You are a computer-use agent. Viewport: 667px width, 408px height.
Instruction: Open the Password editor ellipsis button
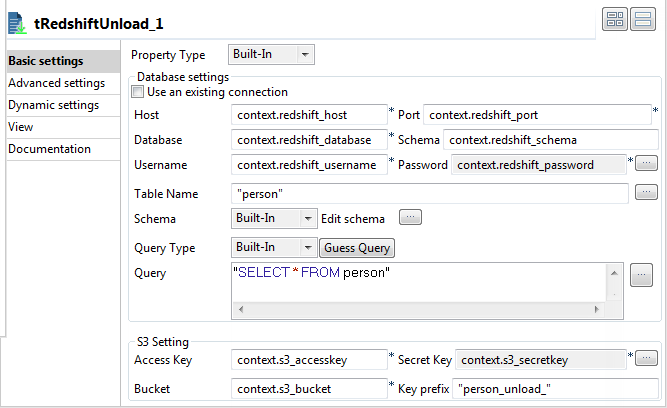point(646,164)
